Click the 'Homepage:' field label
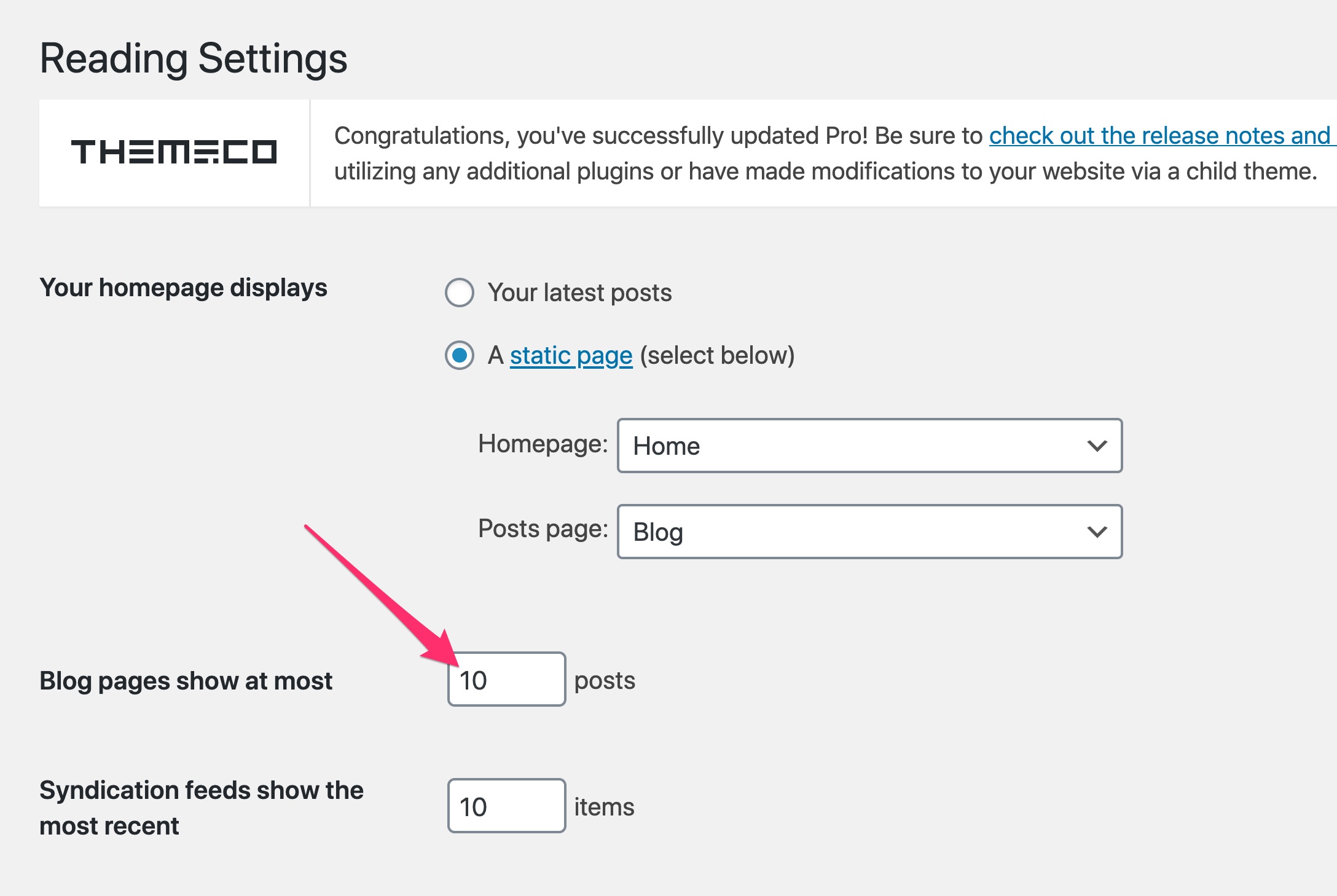 coord(543,444)
